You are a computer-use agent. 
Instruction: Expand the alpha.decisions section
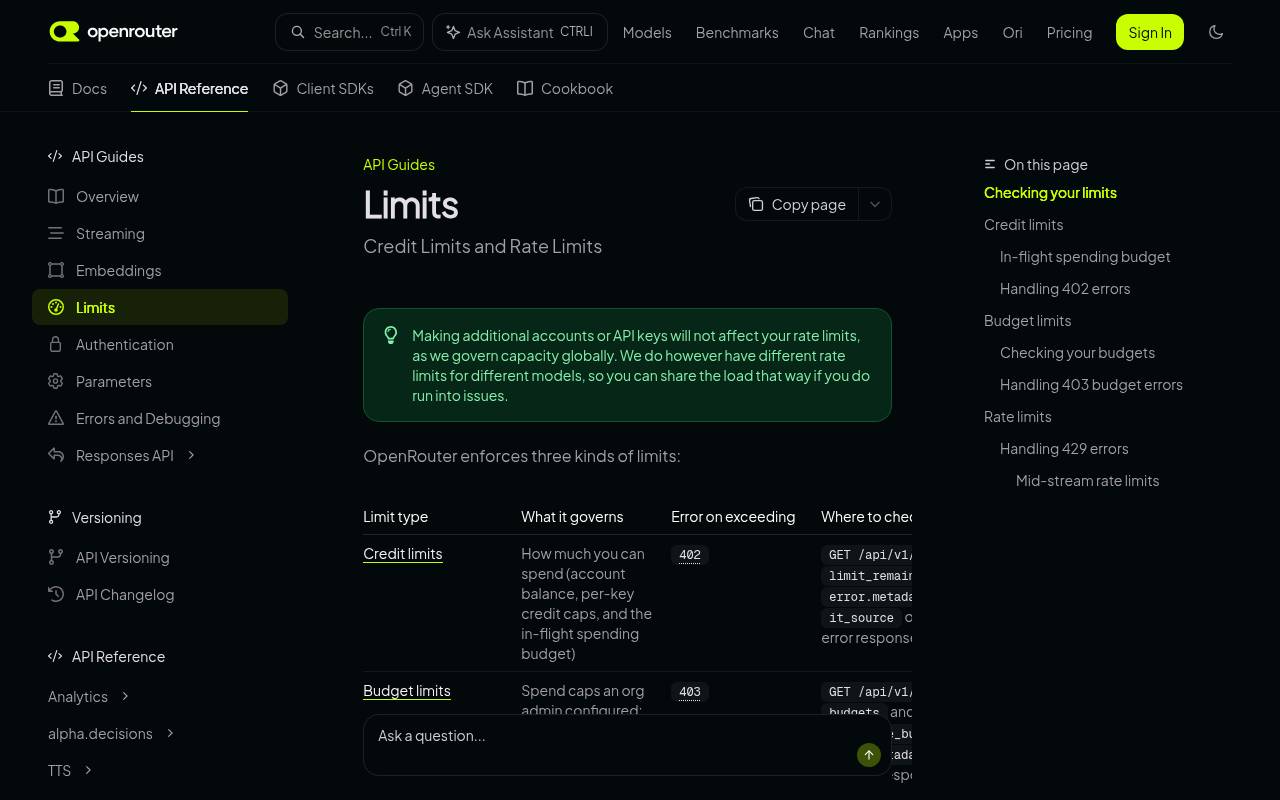(170, 733)
